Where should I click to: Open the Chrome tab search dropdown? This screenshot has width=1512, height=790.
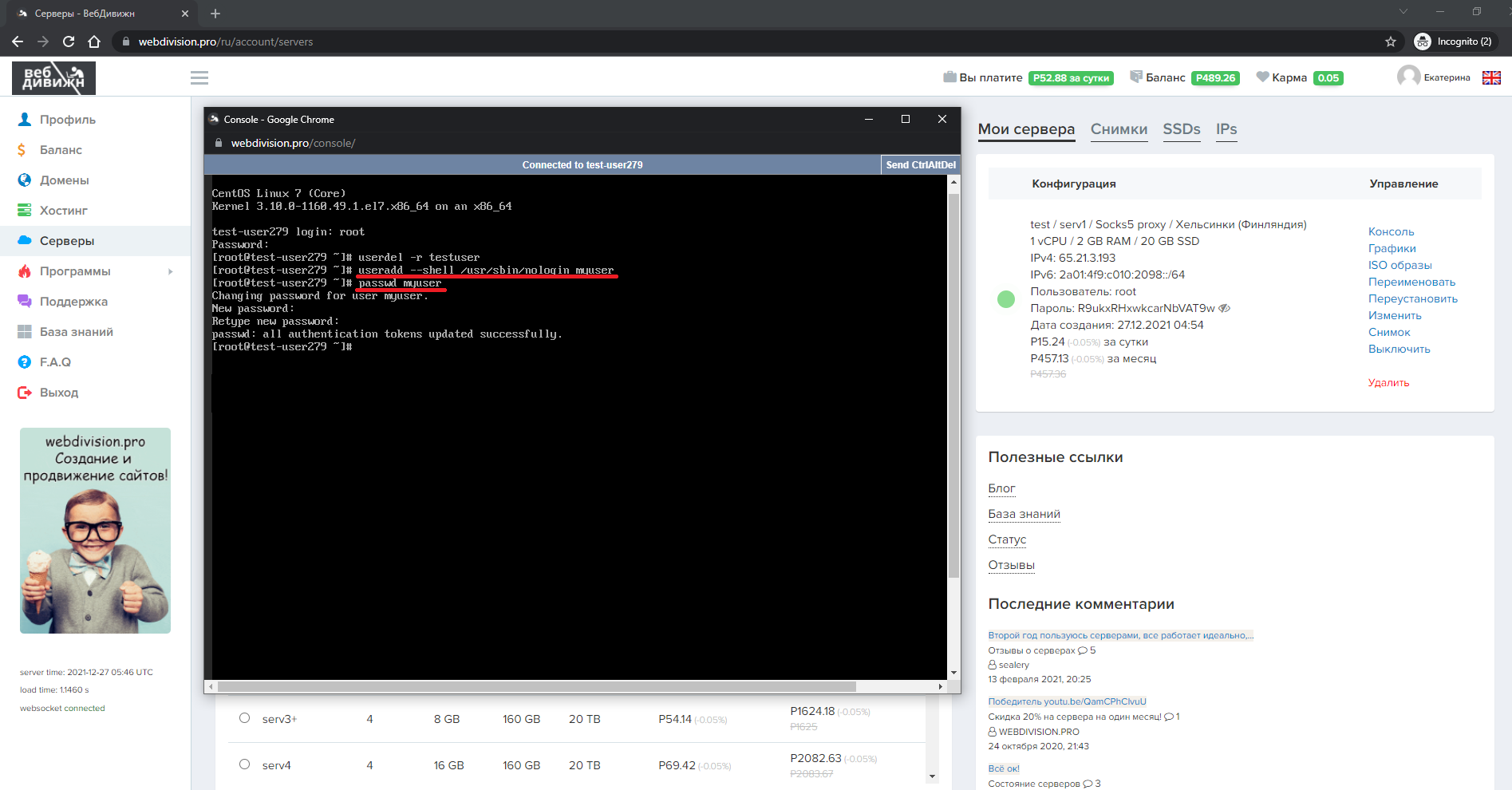tap(1403, 11)
